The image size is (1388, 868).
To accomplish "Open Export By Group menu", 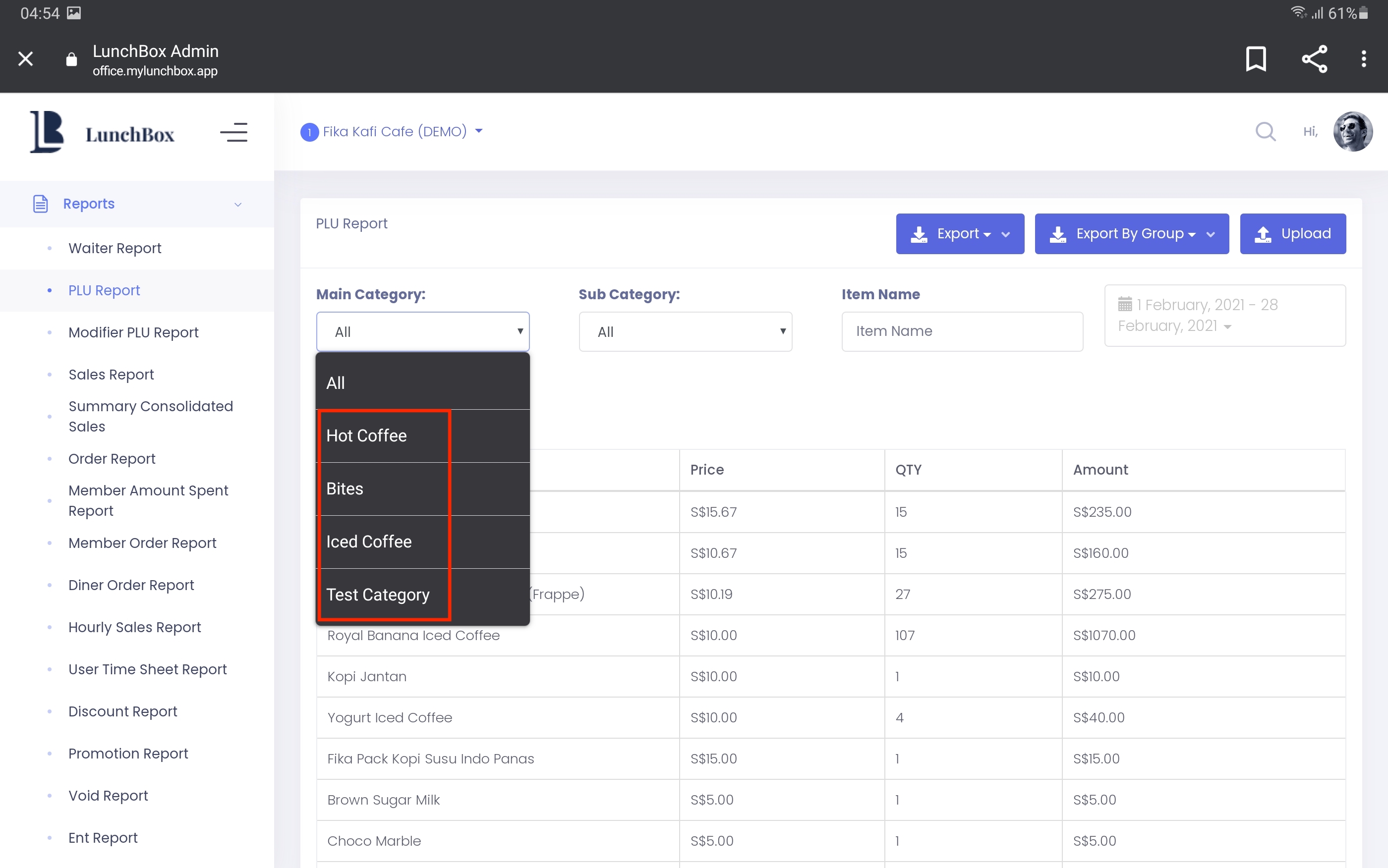I will click(x=1131, y=234).
